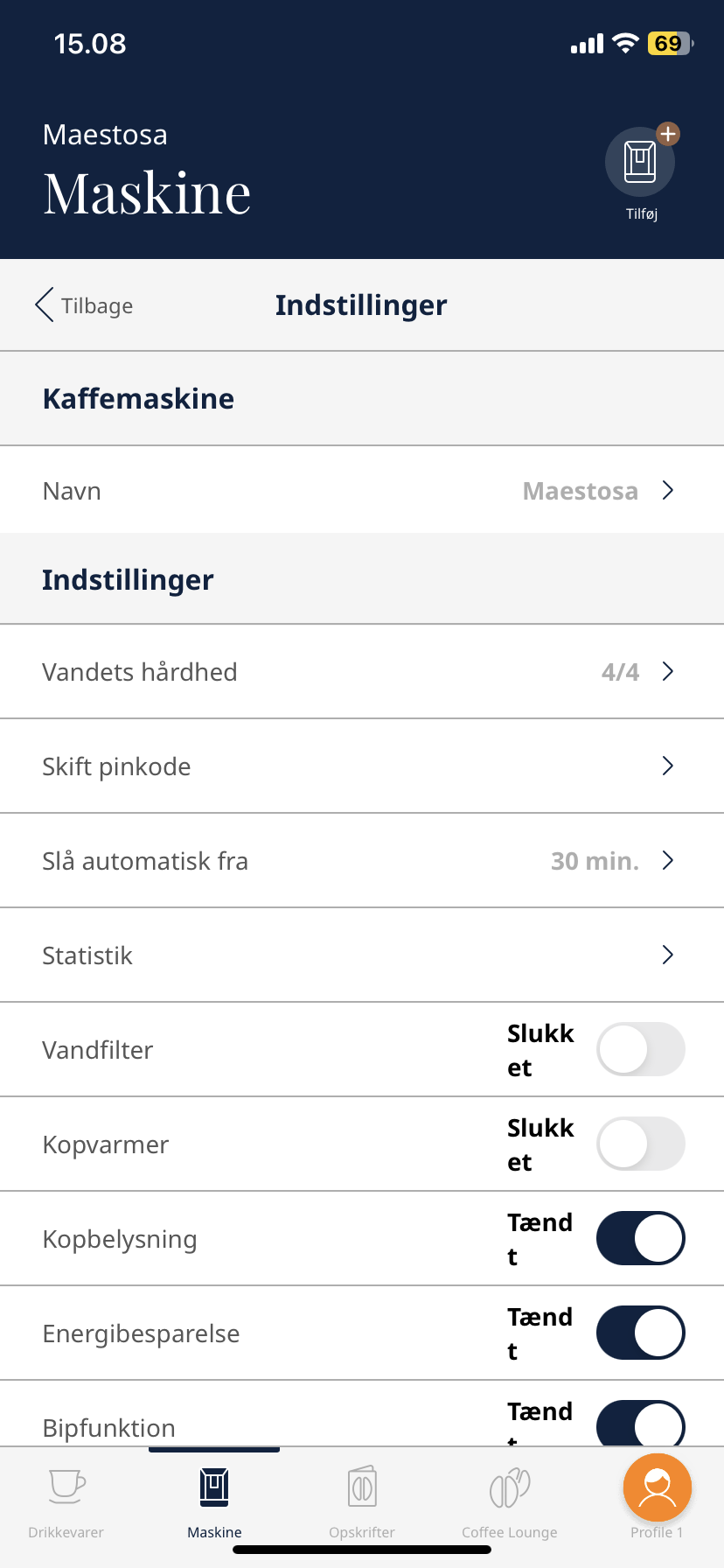724x1568 pixels.
Task: Enable the Vandfilter switch
Action: click(640, 1049)
